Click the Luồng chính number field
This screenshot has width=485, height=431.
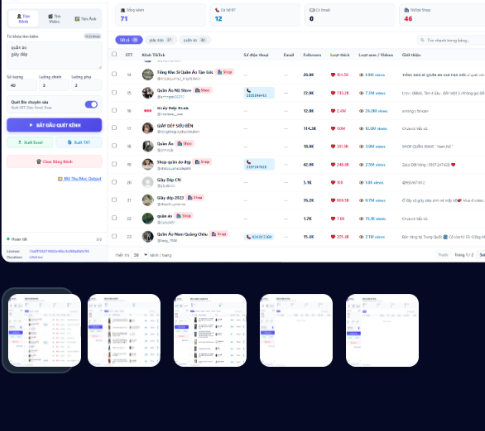[x=54, y=85]
